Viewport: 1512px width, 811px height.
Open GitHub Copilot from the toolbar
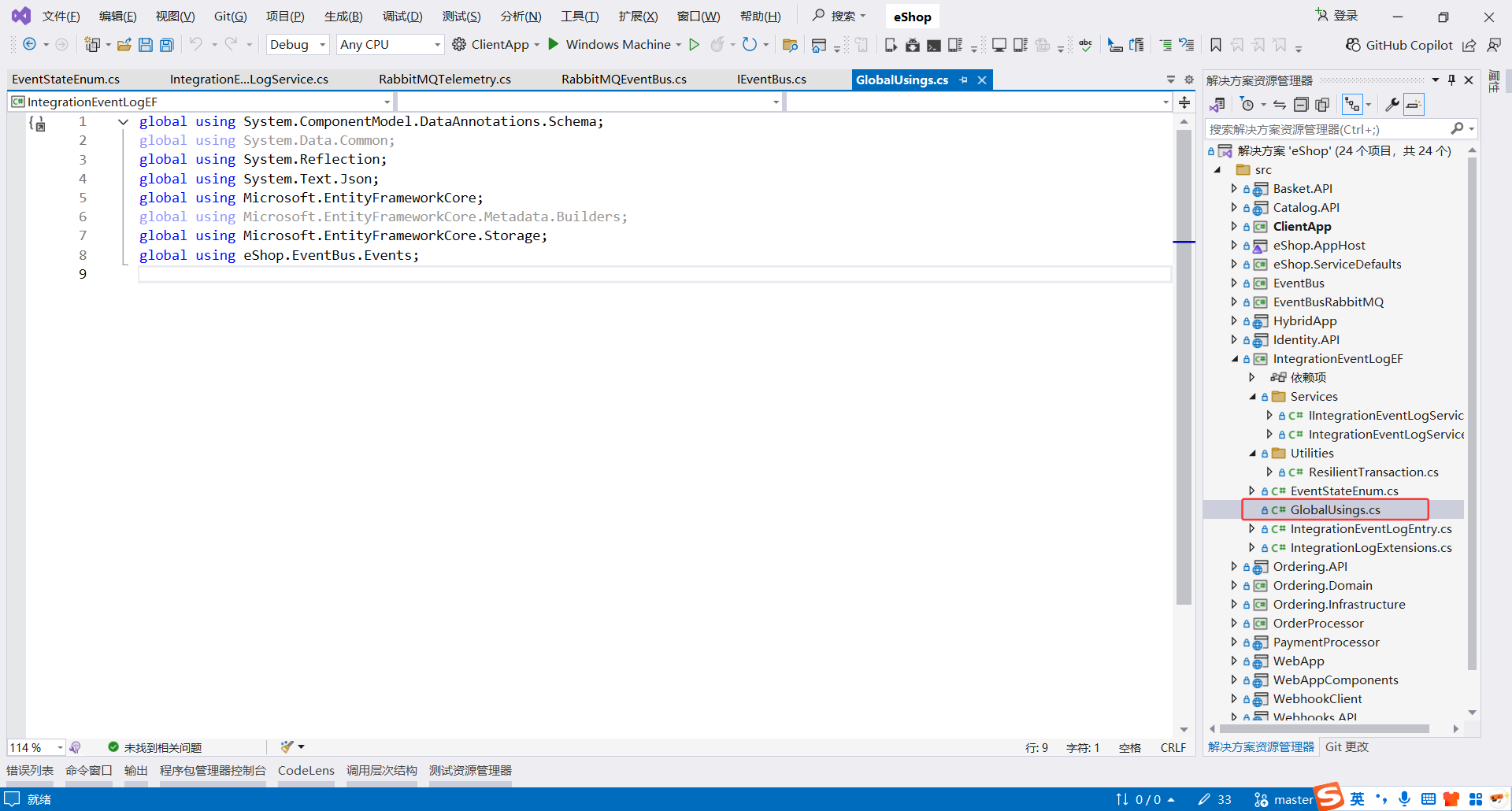point(1399,45)
